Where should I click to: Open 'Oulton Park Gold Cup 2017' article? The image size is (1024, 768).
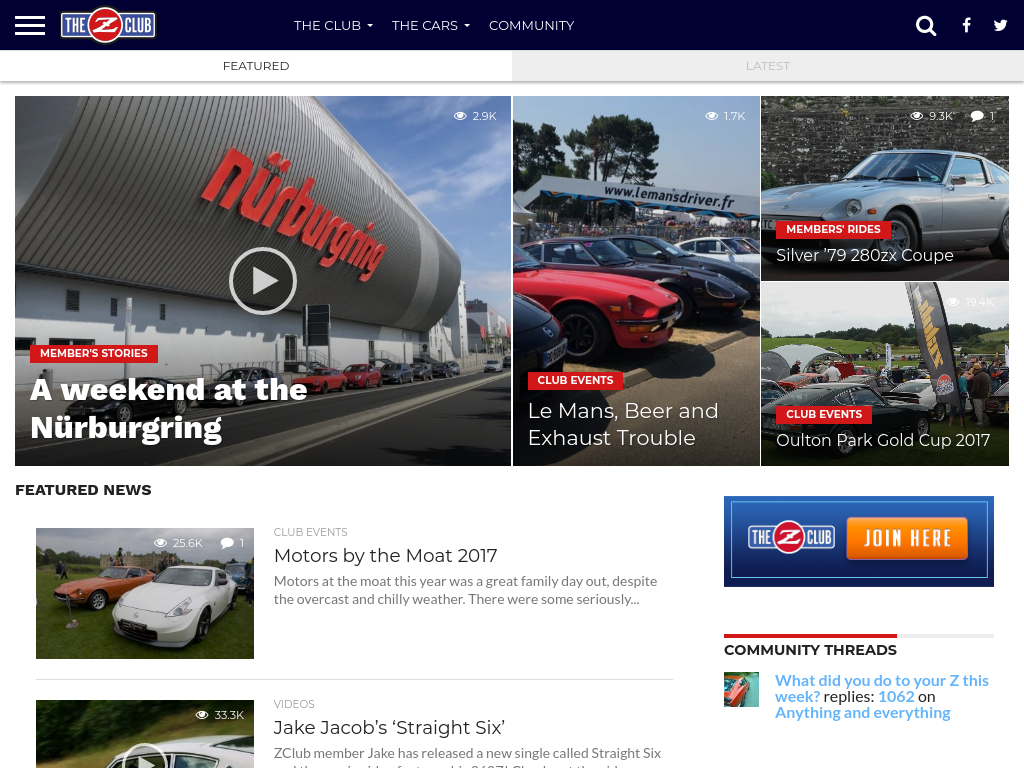[883, 440]
